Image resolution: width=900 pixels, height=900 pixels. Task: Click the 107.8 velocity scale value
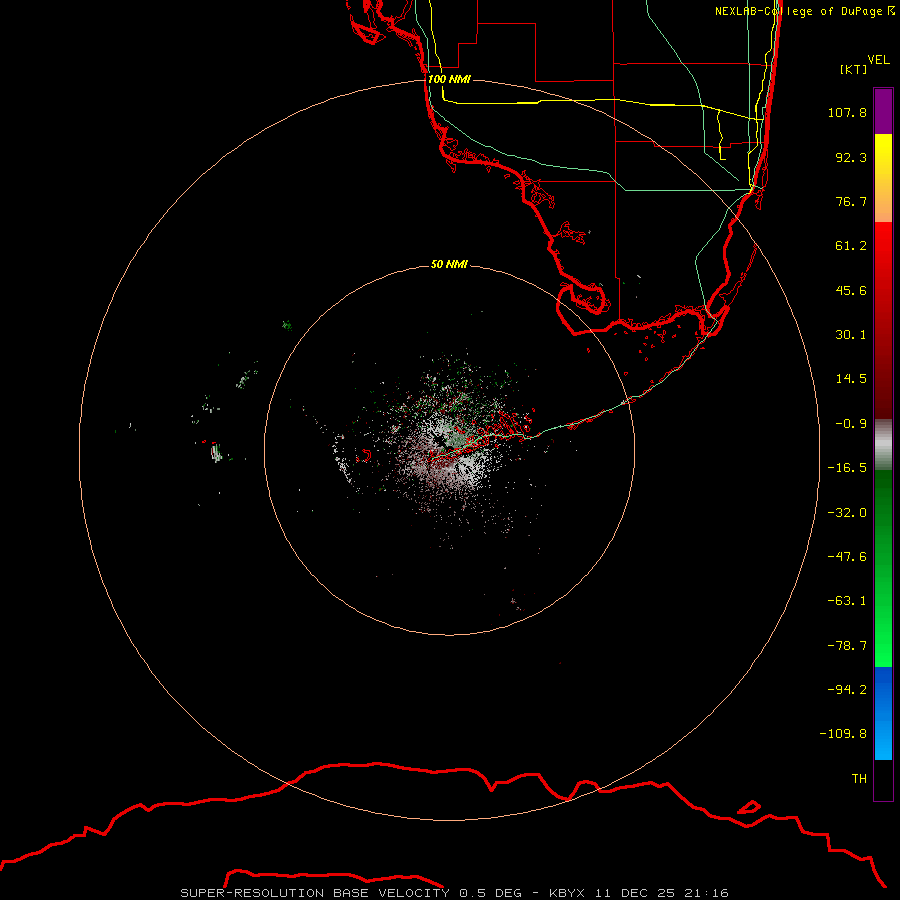pyautogui.click(x=847, y=112)
